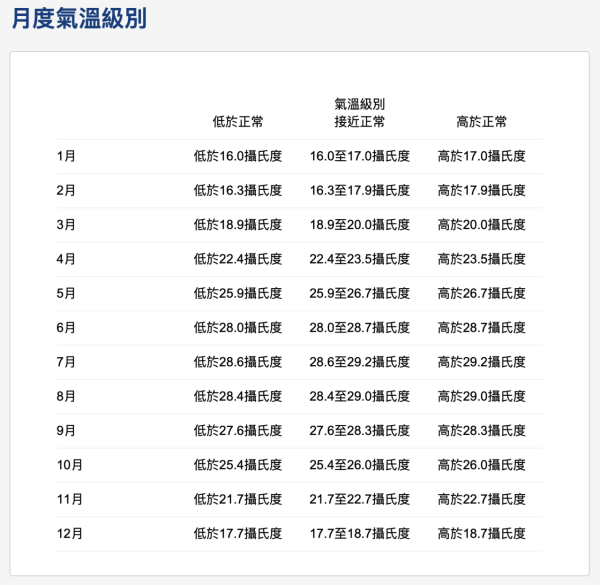This screenshot has height=585, width=600.
Task: Select cell 低於25.9攝氏度
Action: click(238, 293)
